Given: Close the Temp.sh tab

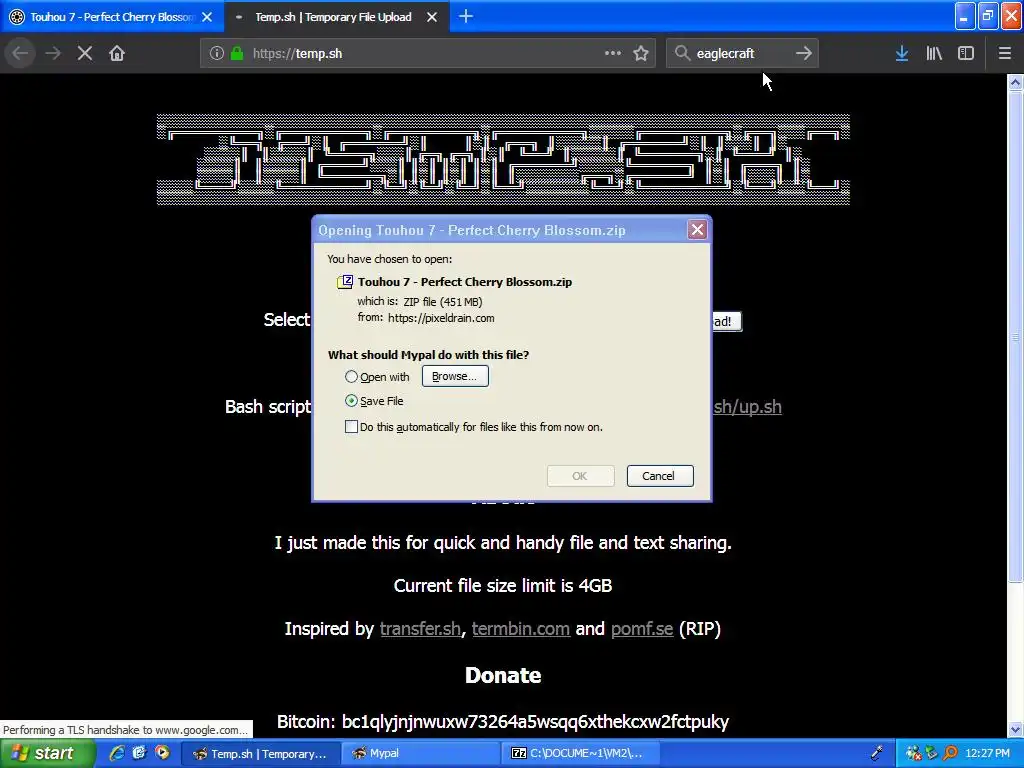Looking at the screenshot, I should pyautogui.click(x=432, y=17).
